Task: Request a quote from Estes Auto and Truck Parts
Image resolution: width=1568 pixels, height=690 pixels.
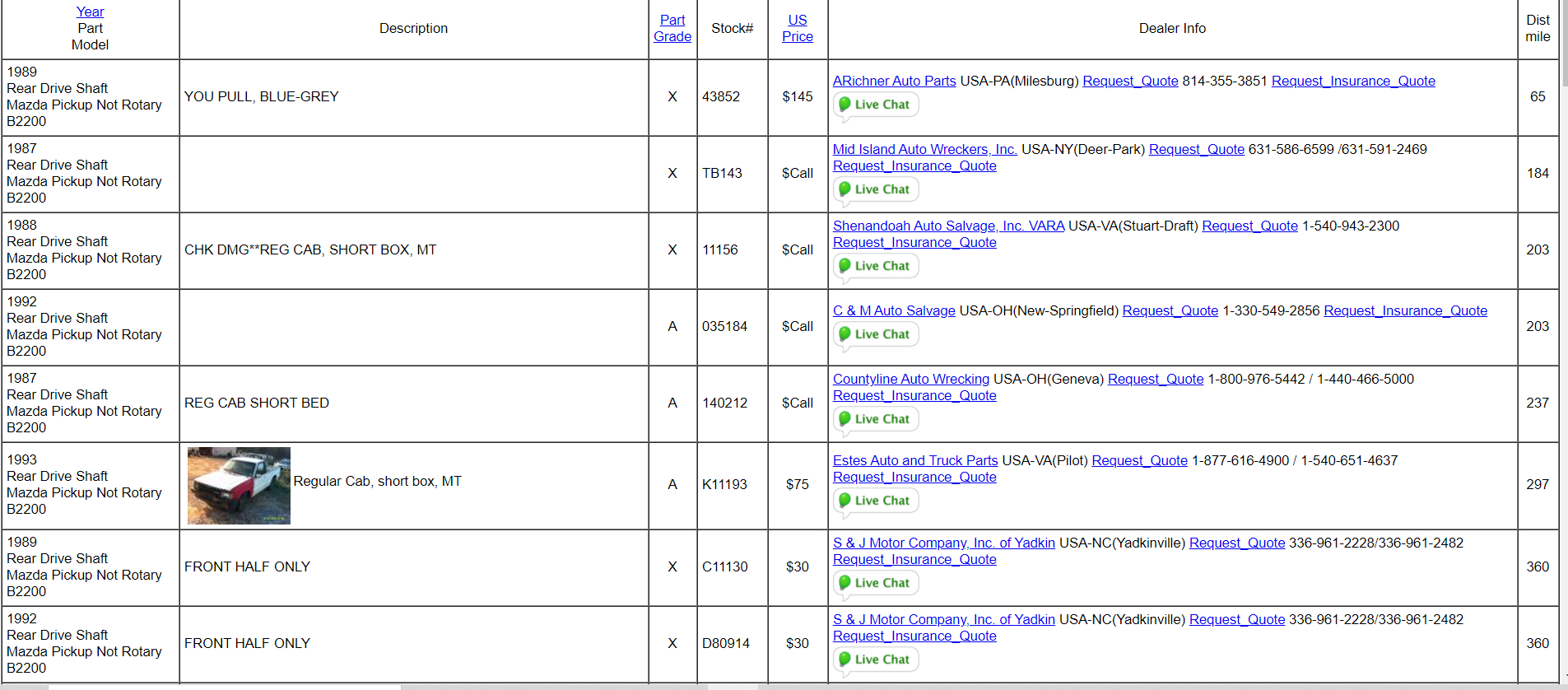Action: coord(1140,460)
